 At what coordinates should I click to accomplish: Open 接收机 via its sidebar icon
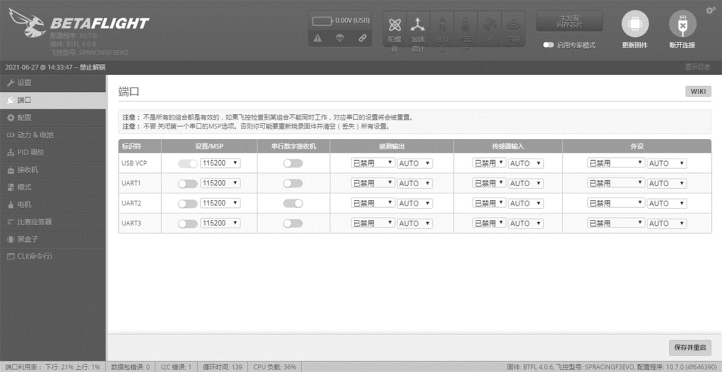coord(11,170)
